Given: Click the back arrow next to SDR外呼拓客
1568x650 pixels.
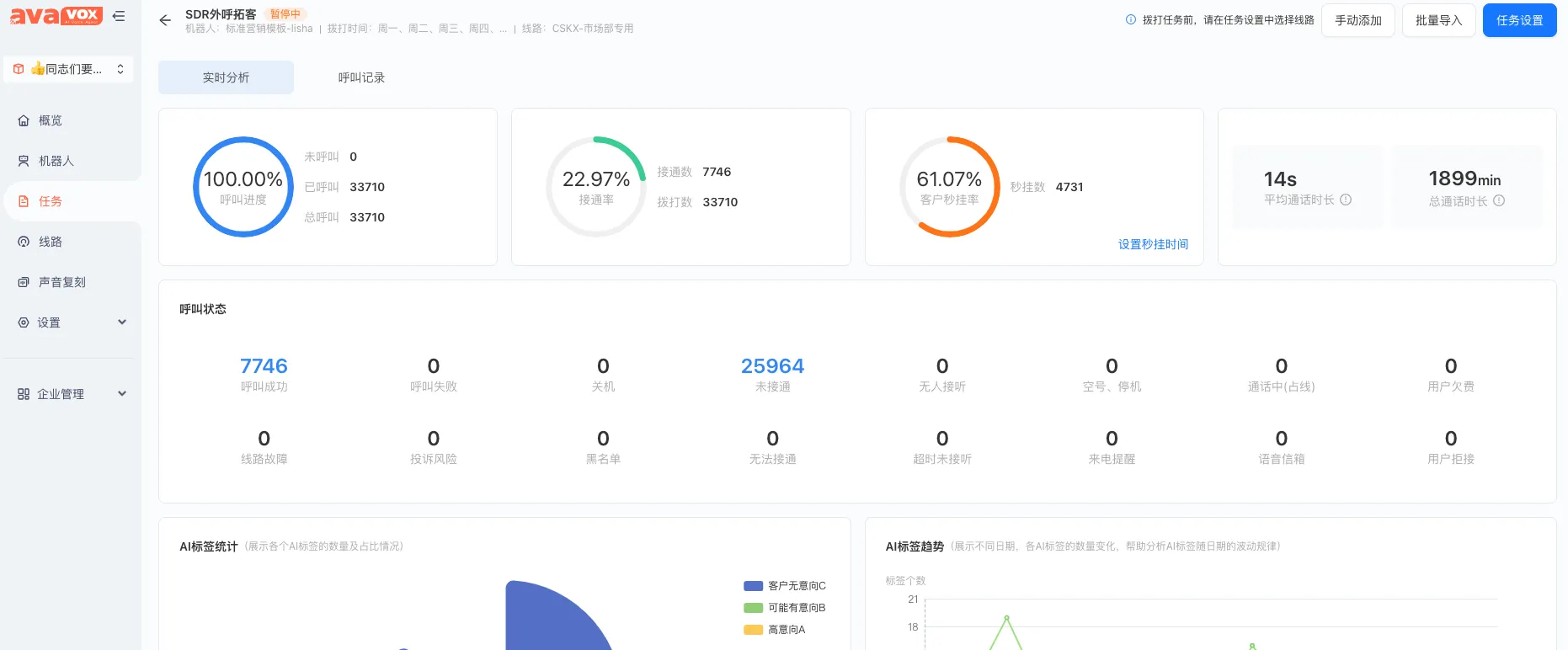Looking at the screenshot, I should (x=165, y=20).
